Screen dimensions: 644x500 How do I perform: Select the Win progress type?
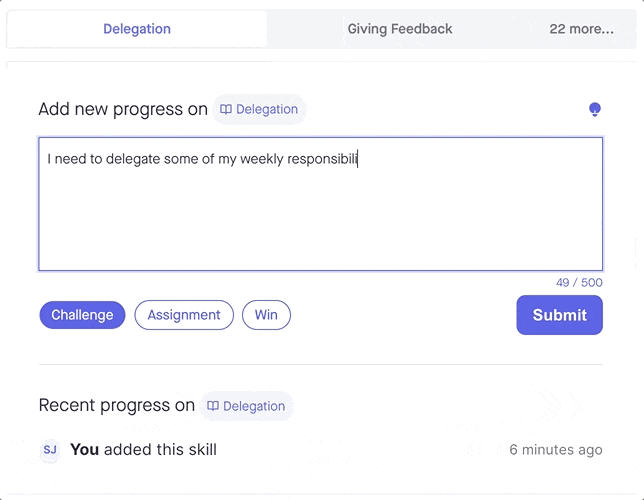coord(266,315)
